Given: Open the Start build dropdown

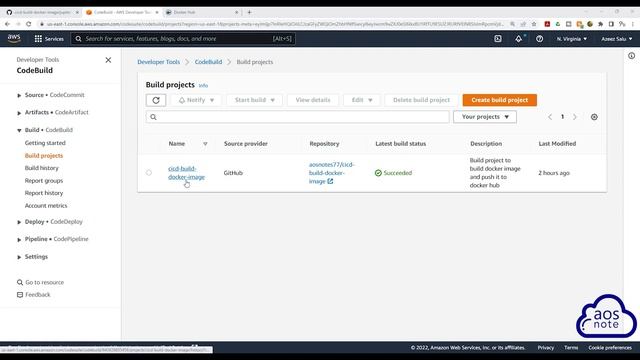Looking at the screenshot, I should tap(254, 100).
